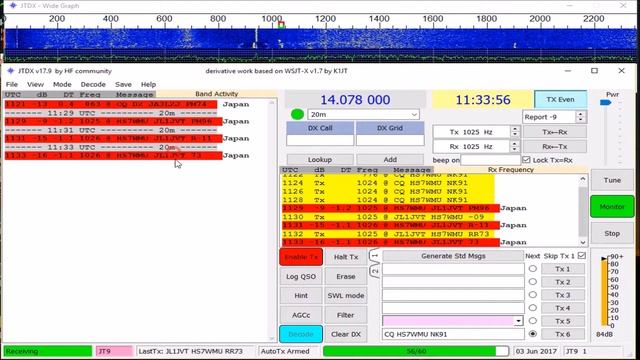The height and width of the screenshot is (360, 640).
Task: Click the Halt Tx button
Action: 346,257
